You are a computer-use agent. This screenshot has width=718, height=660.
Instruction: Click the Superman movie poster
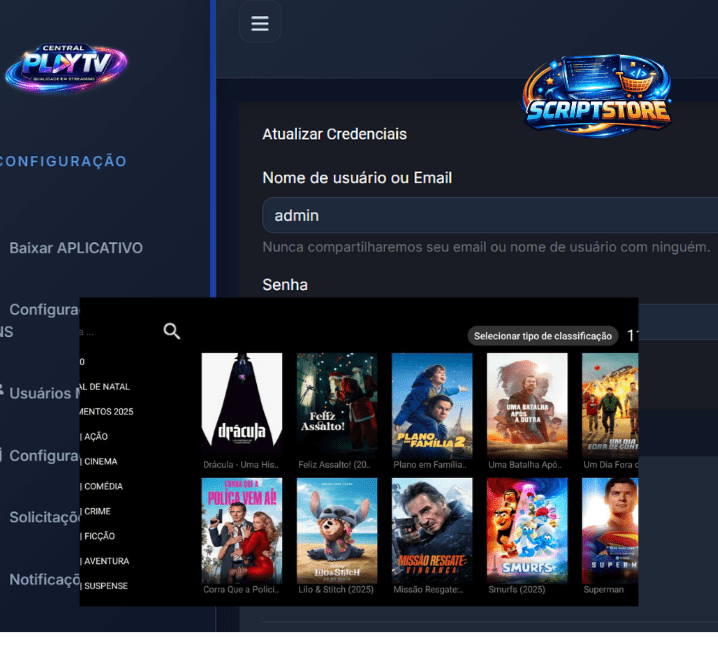[x=610, y=530]
